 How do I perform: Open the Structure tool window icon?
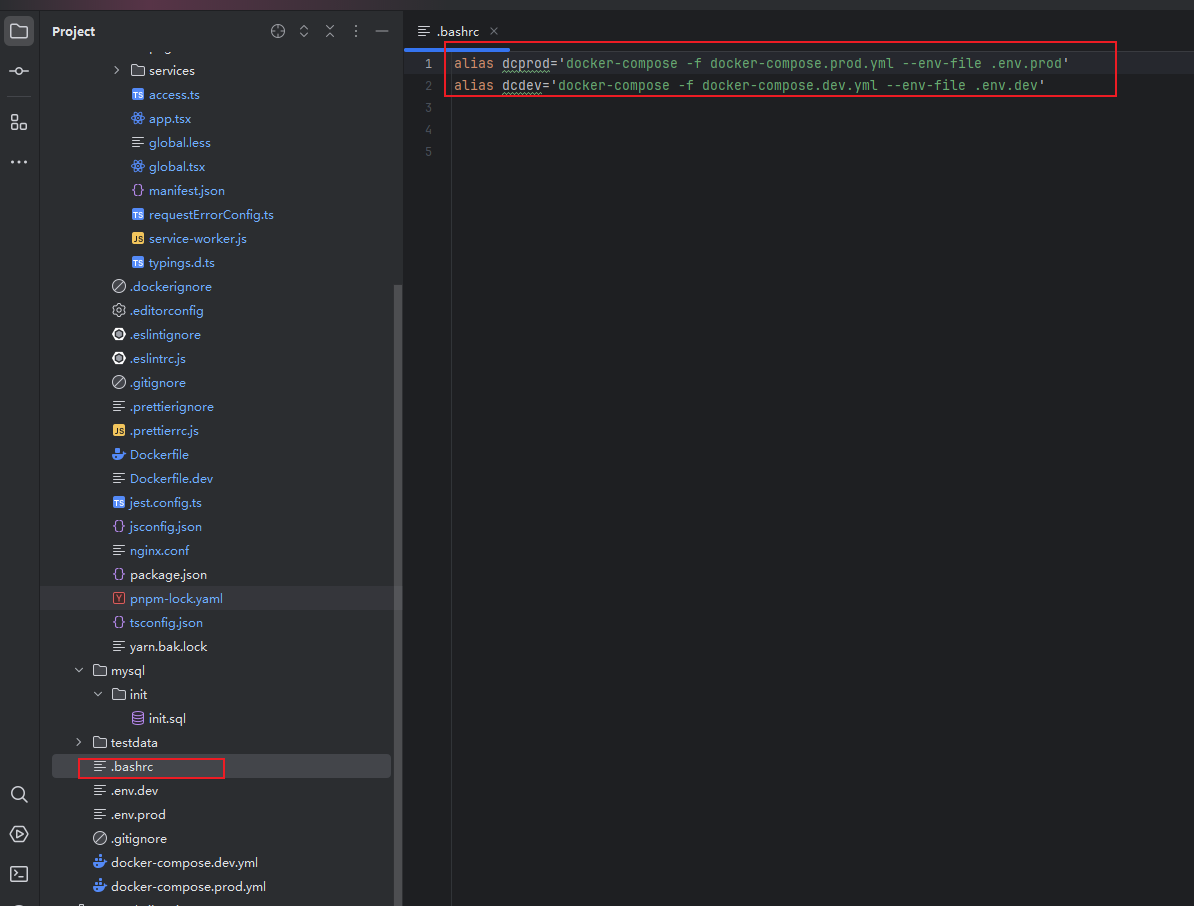[19, 122]
